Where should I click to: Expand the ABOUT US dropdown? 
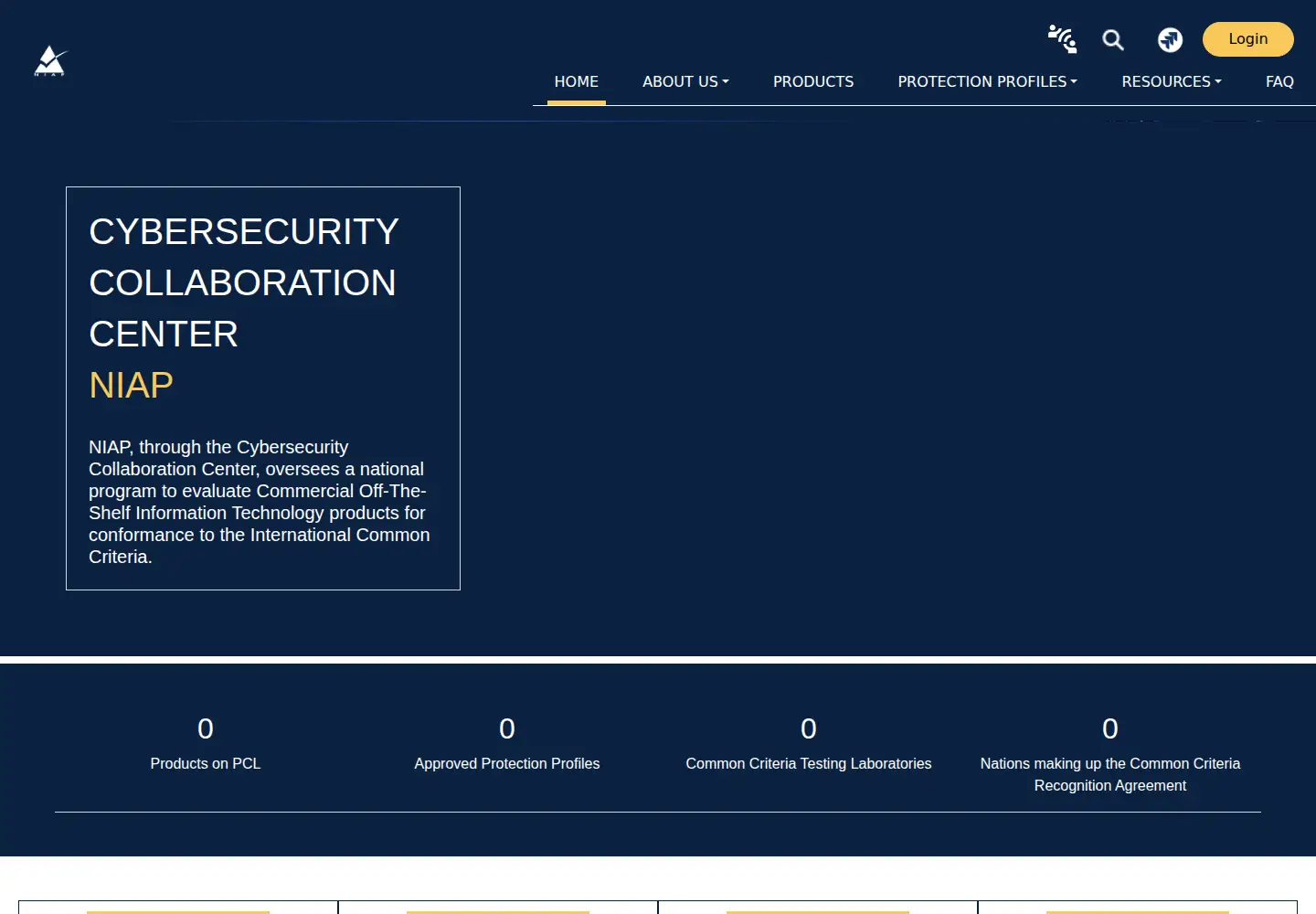coord(685,81)
